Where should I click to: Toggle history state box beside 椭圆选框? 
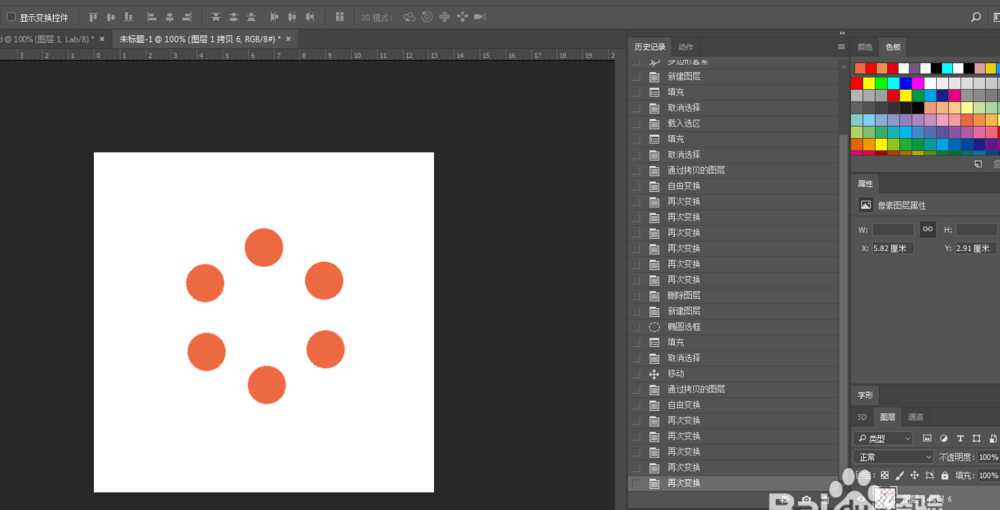point(636,327)
